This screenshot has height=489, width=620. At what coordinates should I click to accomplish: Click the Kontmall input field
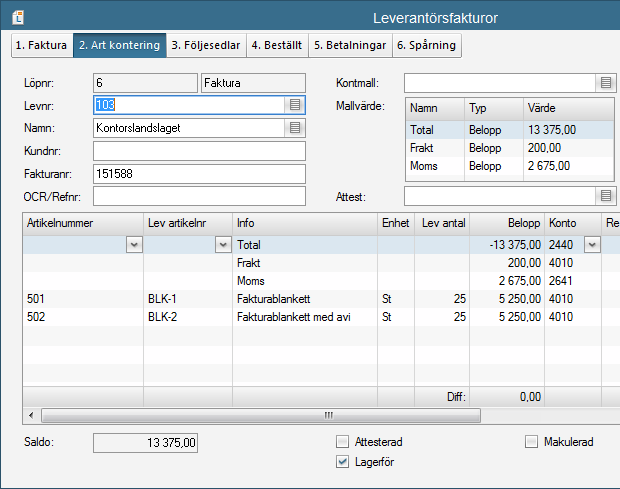click(x=500, y=83)
